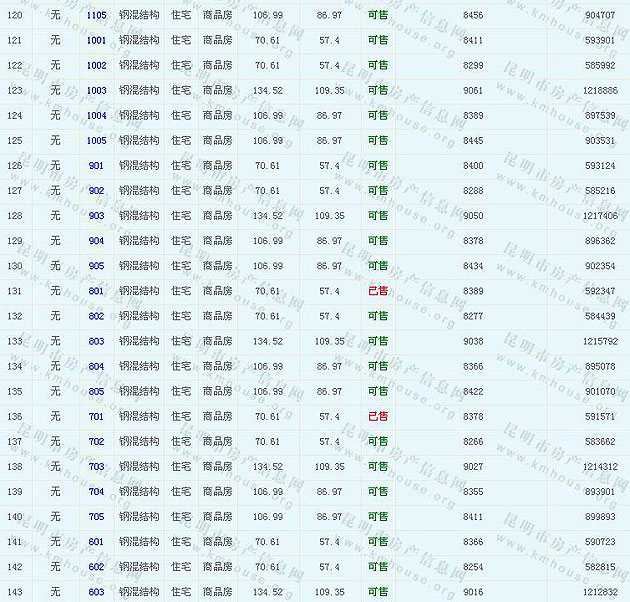630x602 pixels.
Task: Select room 1003 hyperlink
Action: click(97, 91)
